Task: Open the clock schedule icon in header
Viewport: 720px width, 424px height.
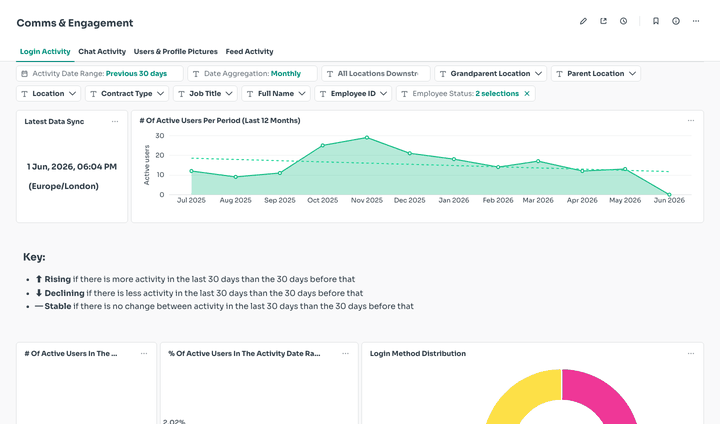Action: point(624,21)
